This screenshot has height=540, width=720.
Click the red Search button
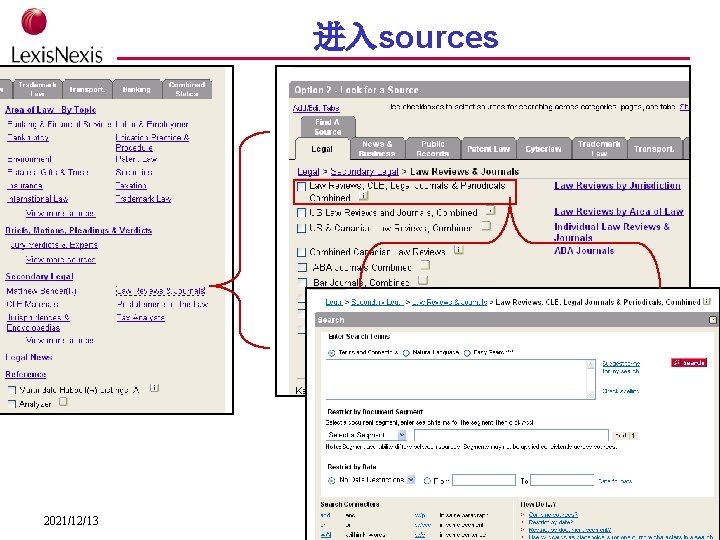click(x=689, y=363)
